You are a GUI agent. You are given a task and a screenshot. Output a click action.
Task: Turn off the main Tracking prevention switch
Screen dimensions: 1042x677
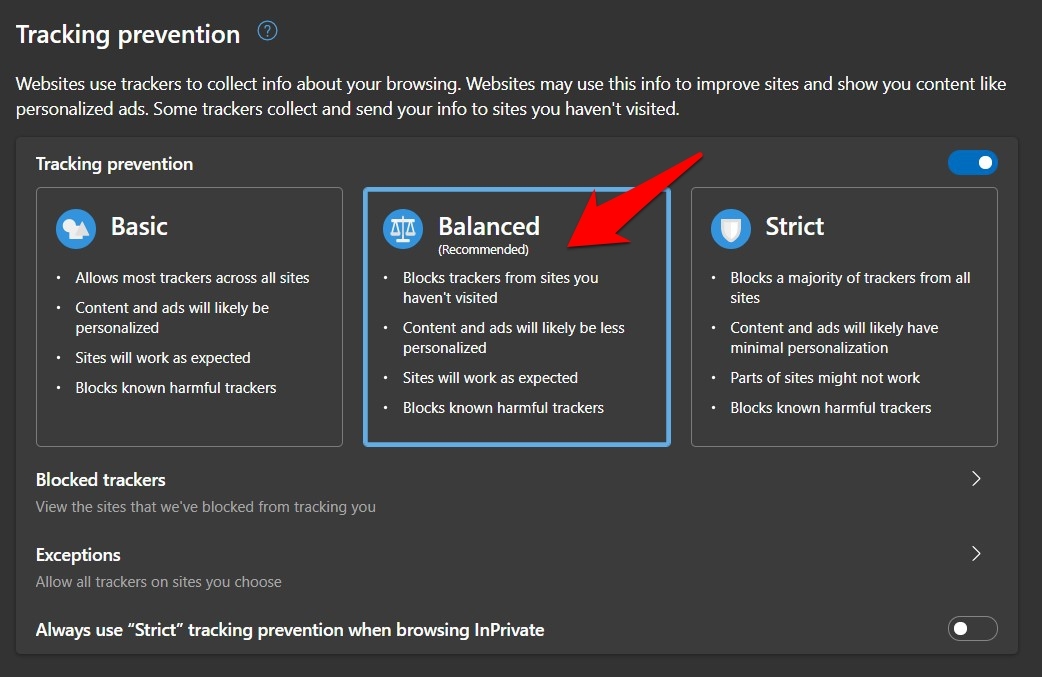(972, 163)
